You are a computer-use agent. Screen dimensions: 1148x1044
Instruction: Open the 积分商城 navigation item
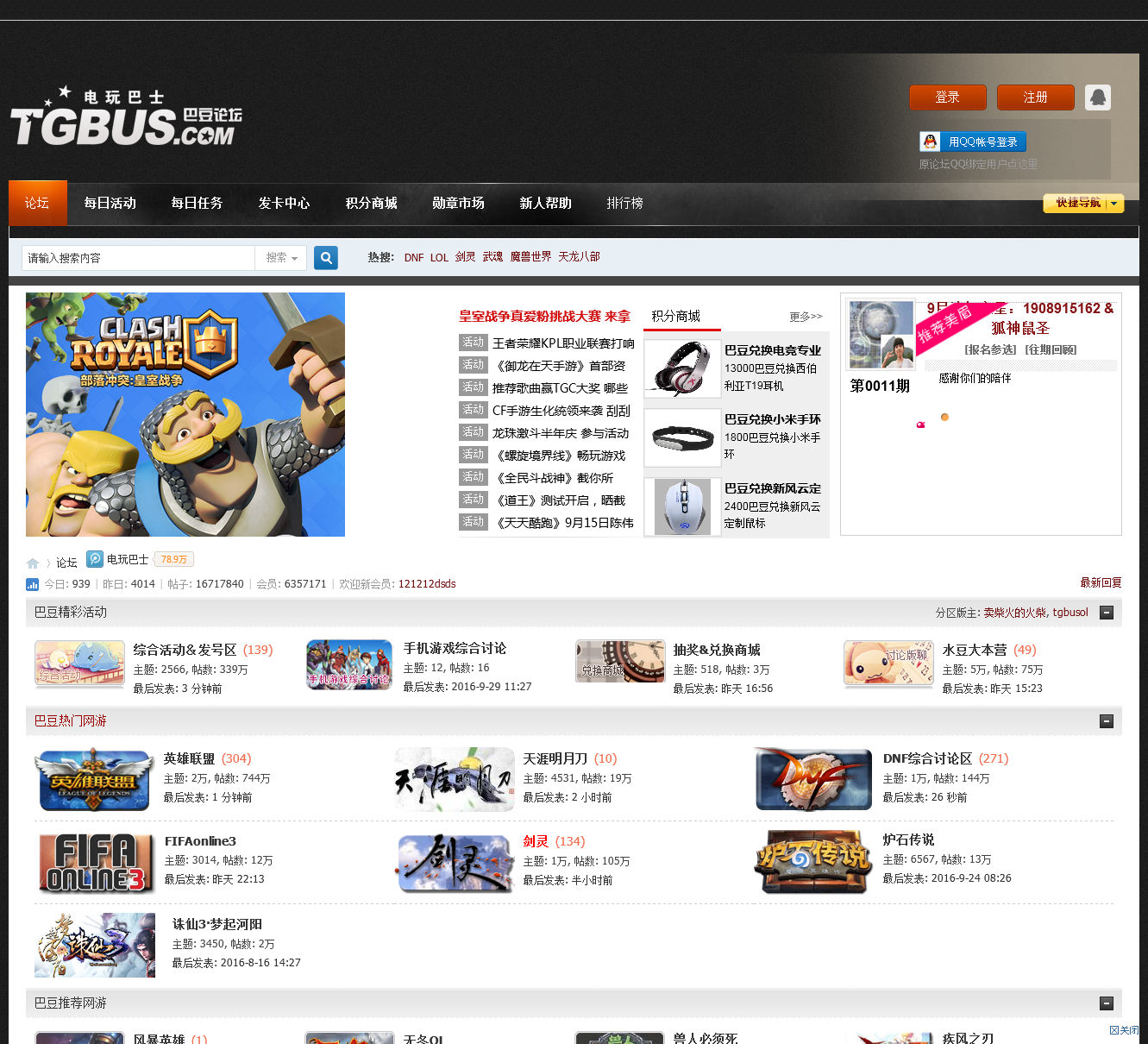(x=372, y=203)
